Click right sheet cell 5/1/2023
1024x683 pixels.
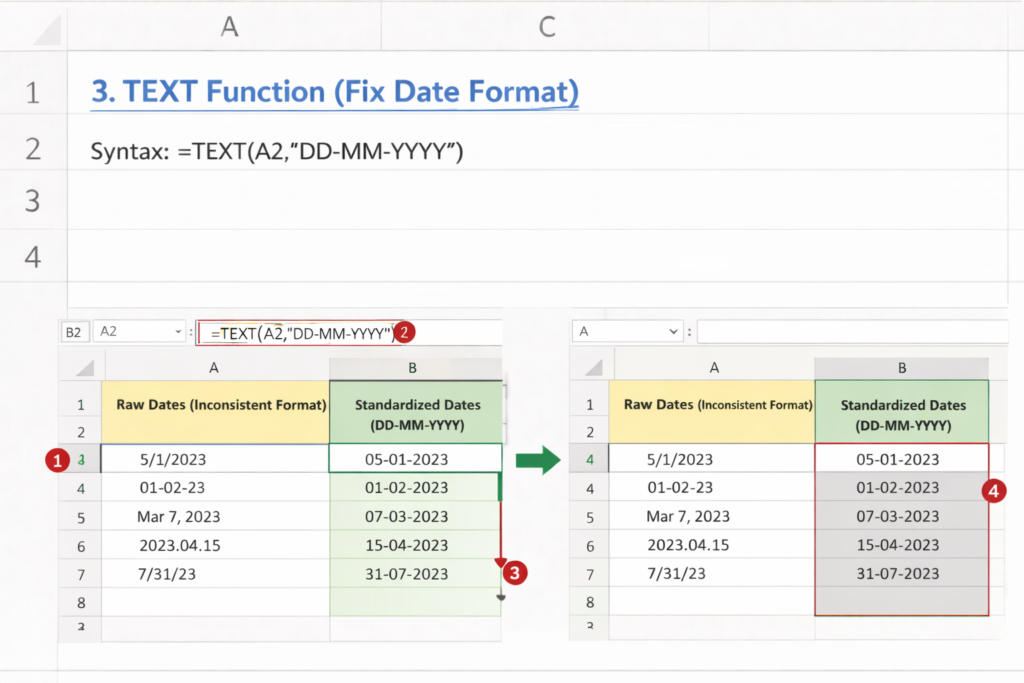click(712, 458)
